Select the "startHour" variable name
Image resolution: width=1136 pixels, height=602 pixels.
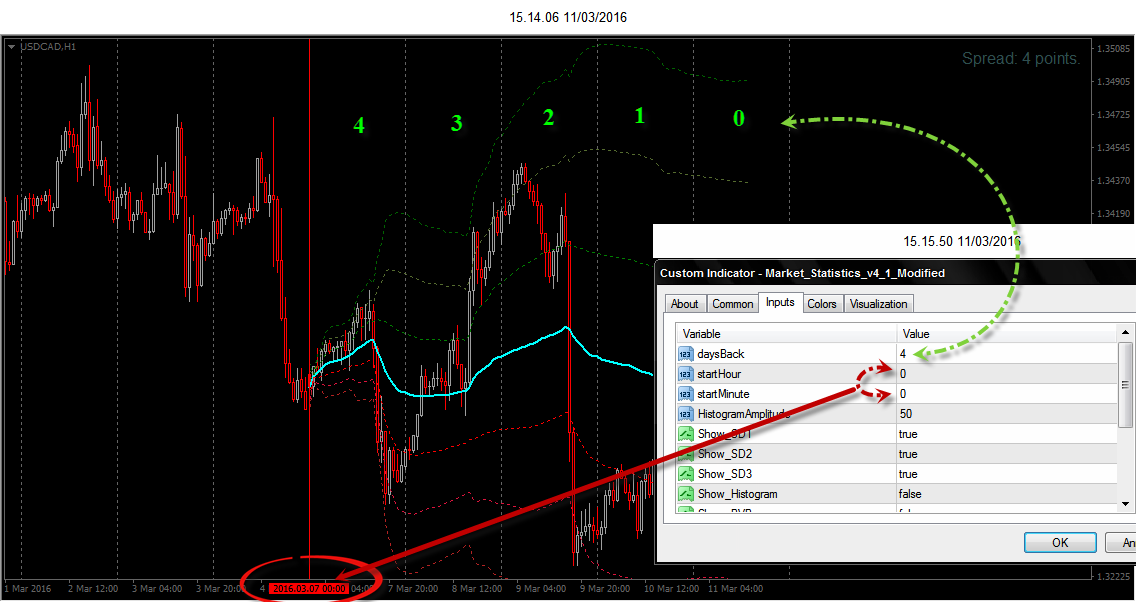point(719,374)
